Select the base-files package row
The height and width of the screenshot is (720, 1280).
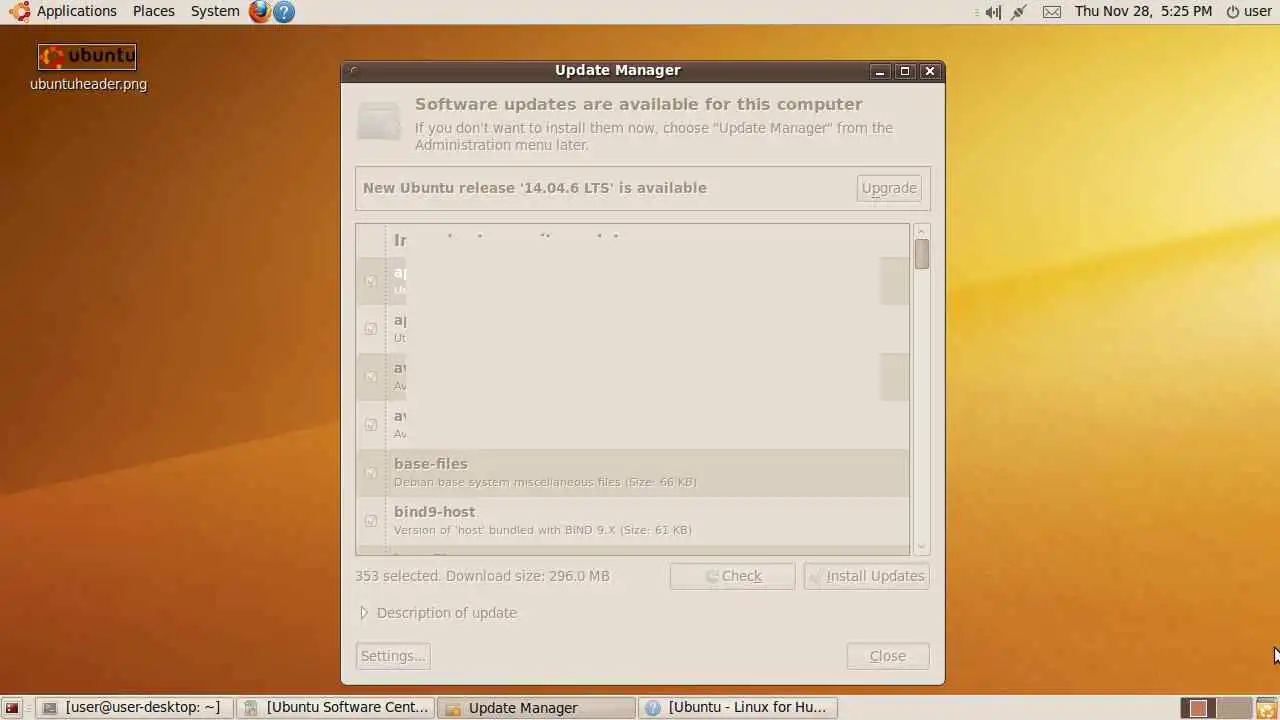(633, 473)
